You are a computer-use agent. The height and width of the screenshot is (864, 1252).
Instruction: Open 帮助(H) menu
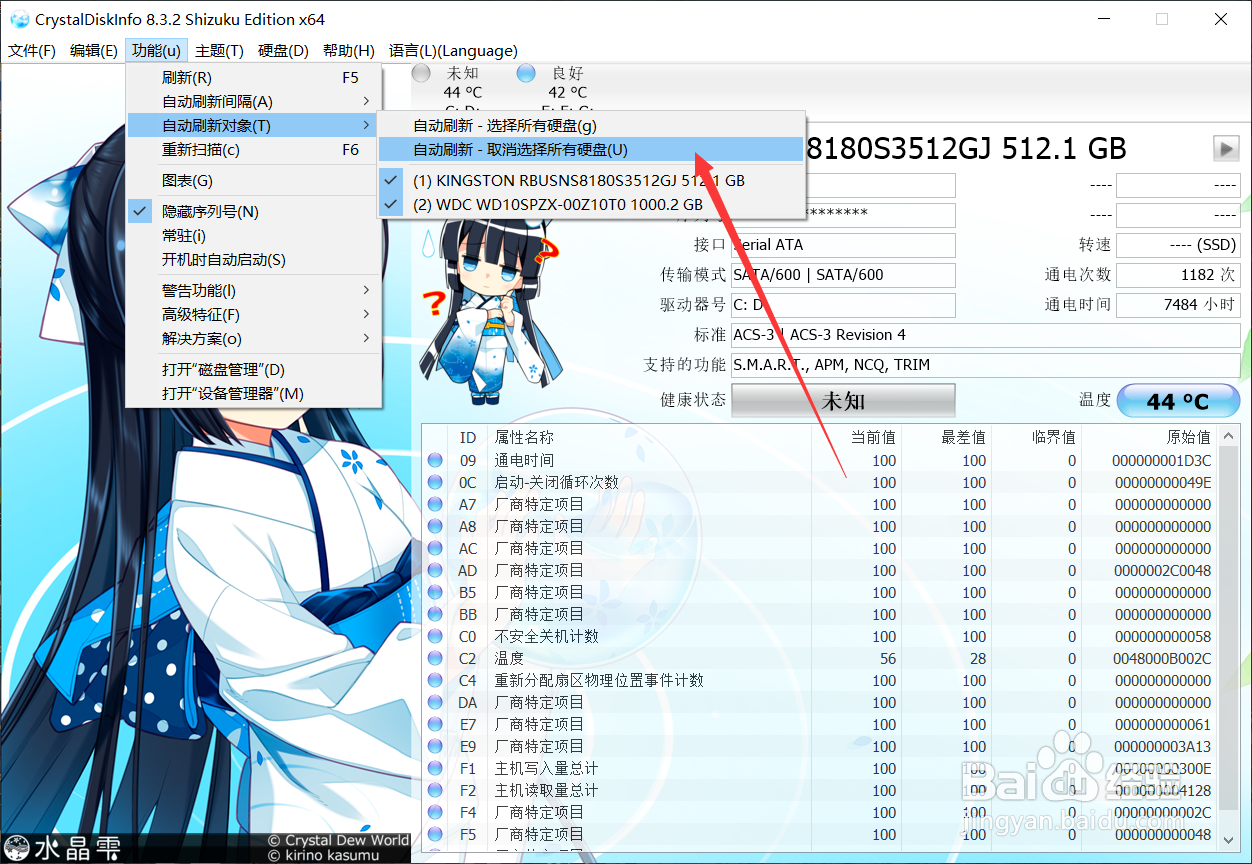(349, 51)
